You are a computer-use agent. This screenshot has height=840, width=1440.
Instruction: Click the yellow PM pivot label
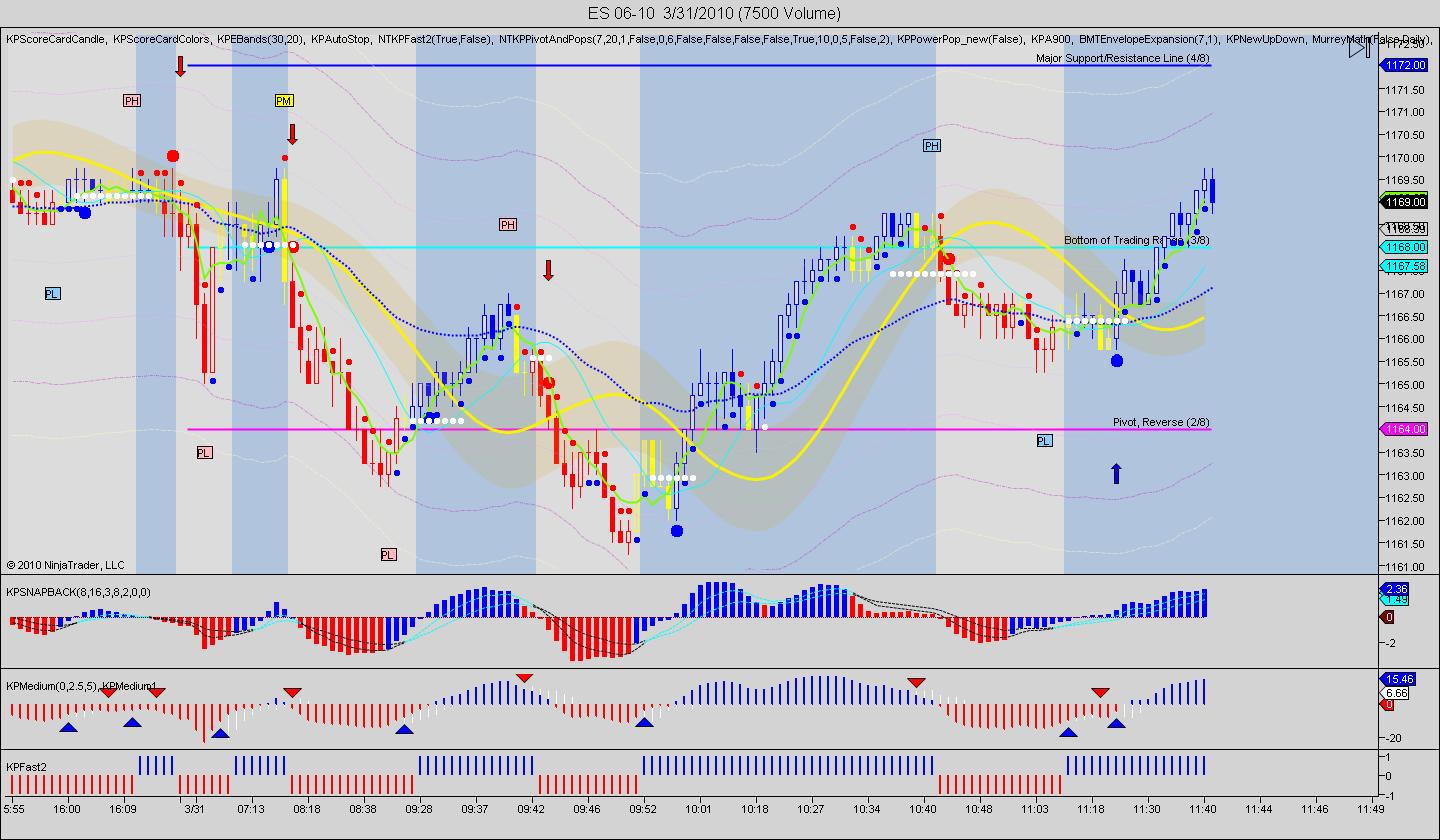(284, 101)
